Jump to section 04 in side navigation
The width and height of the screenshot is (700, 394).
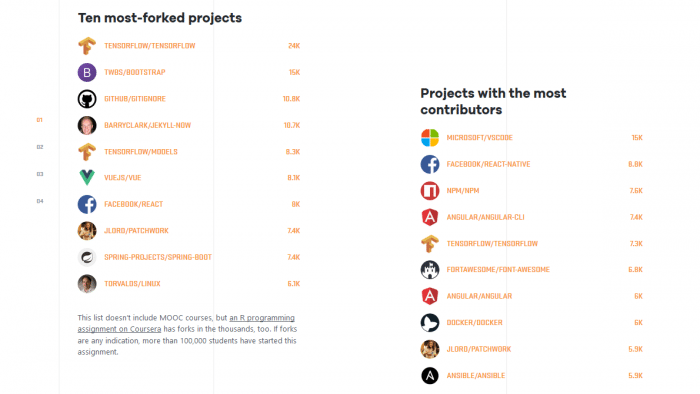tap(40, 201)
